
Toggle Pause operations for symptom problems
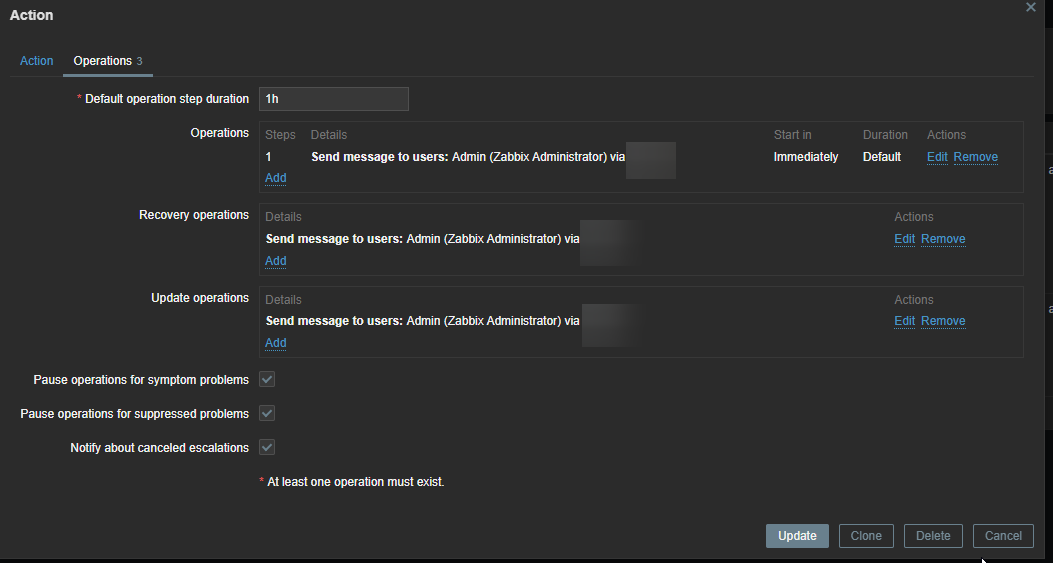coord(267,380)
